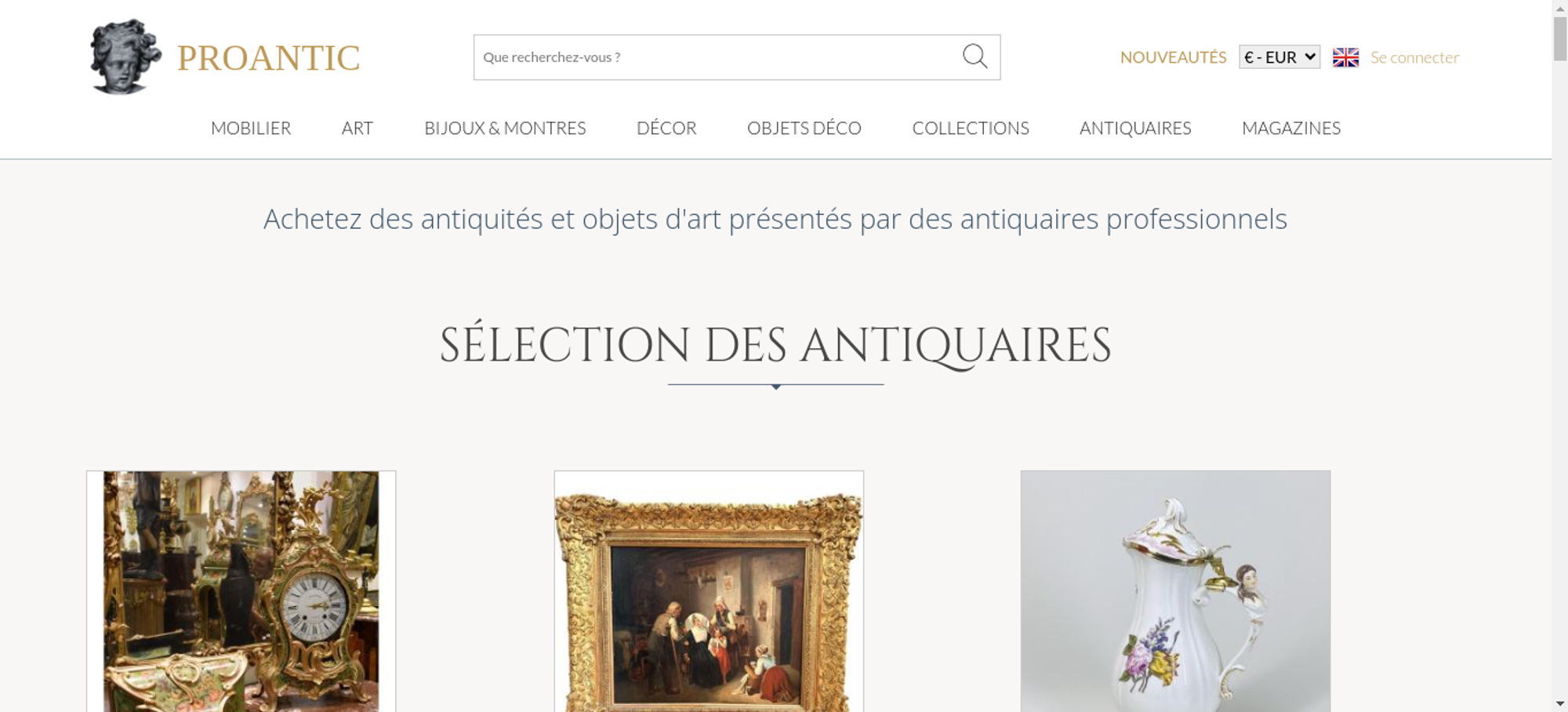The height and width of the screenshot is (712, 1568).
Task: Click the search magnifier icon
Action: tap(975, 56)
